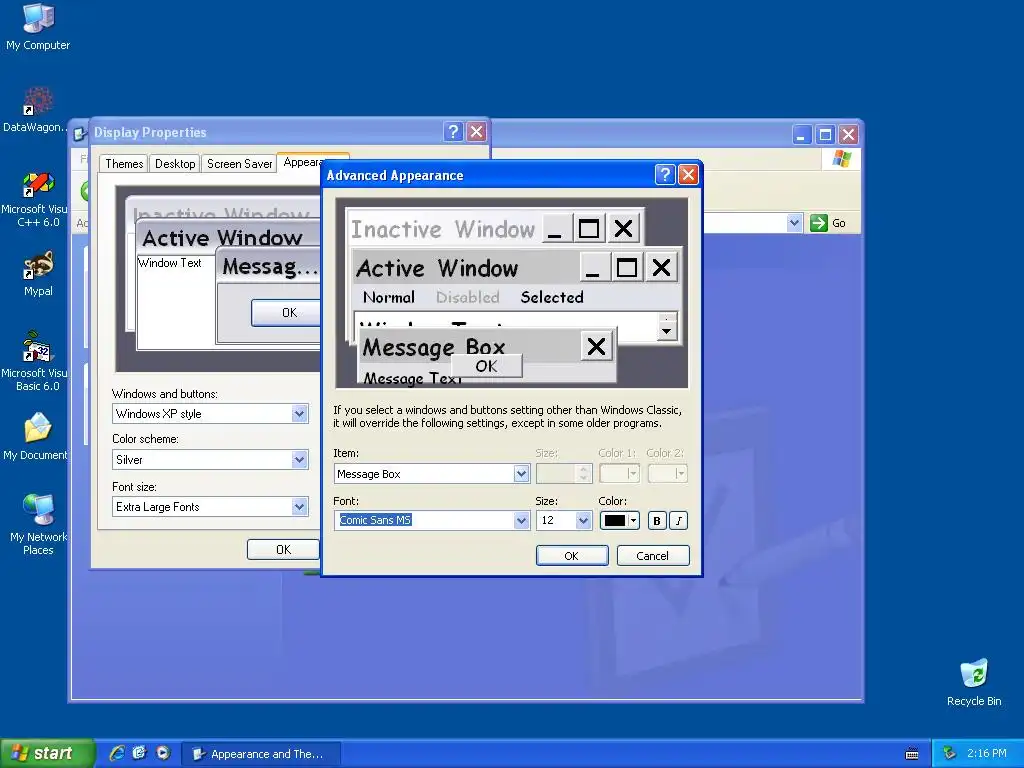Open My Computer desktop icon
1024x768 pixels.
coord(38,26)
